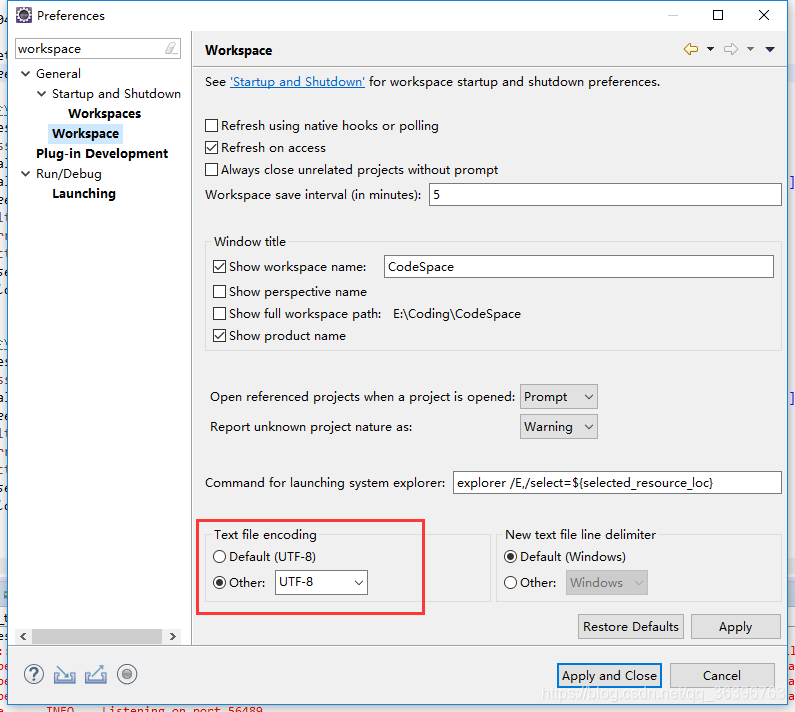795x712 pixels.
Task: Select Plug-in Development tree item
Action: 102,154
